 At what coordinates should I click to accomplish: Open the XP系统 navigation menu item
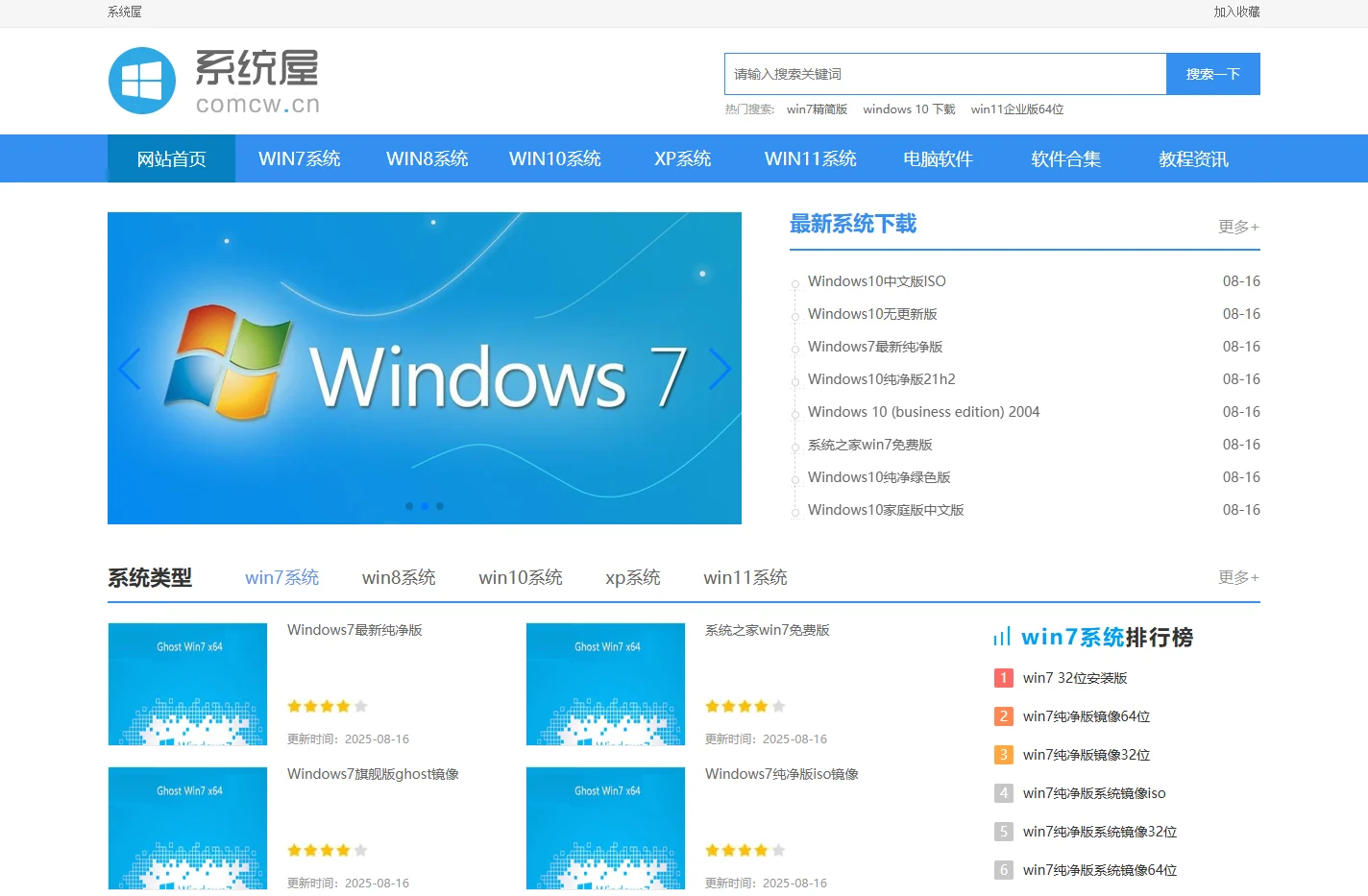682,158
